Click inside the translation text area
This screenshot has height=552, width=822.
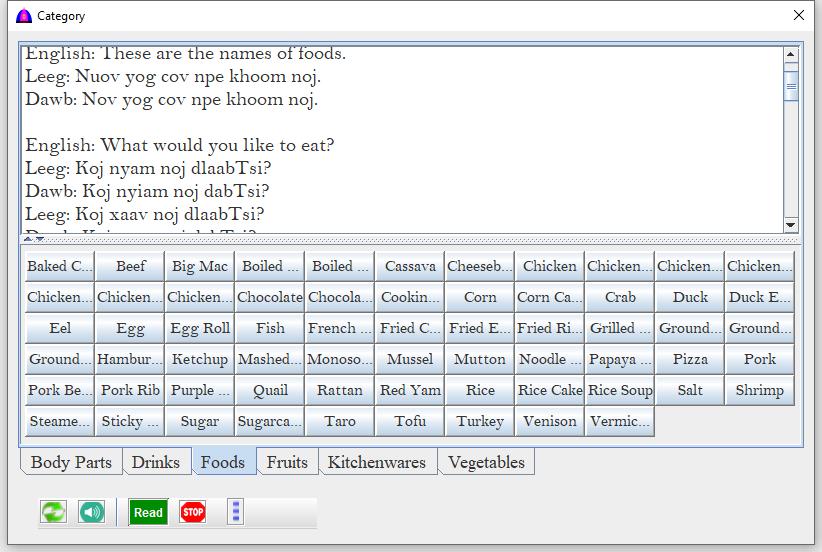coord(400,140)
